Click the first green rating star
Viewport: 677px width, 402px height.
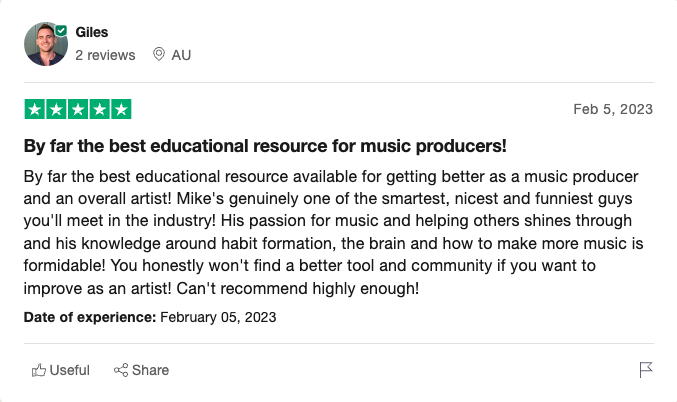[x=34, y=109]
